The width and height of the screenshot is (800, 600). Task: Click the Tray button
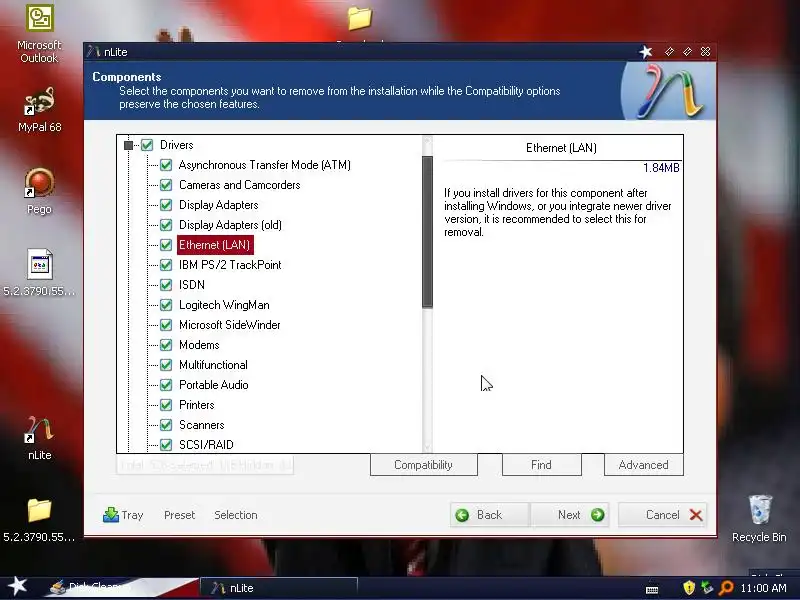coord(123,515)
